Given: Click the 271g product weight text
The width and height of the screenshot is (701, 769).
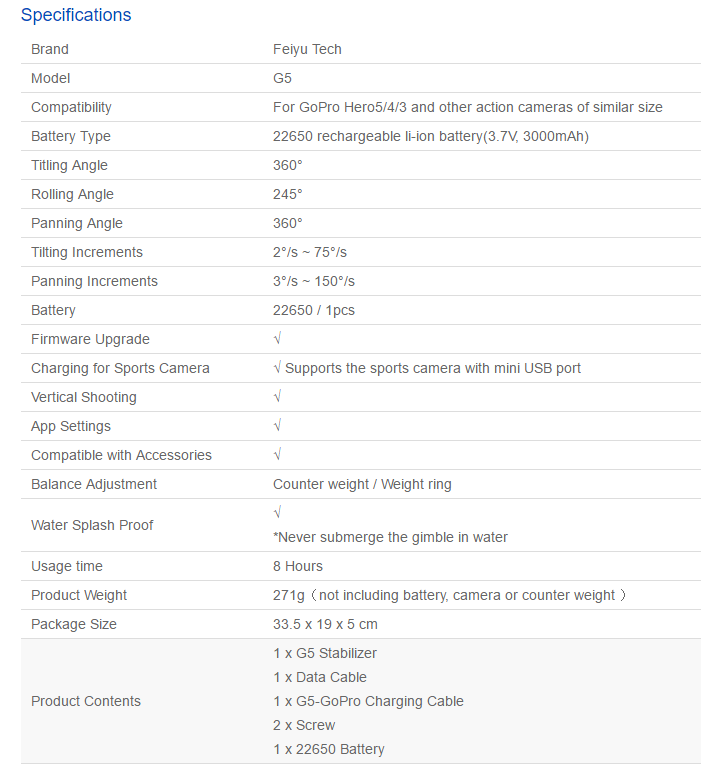Looking at the screenshot, I should click(x=449, y=595).
